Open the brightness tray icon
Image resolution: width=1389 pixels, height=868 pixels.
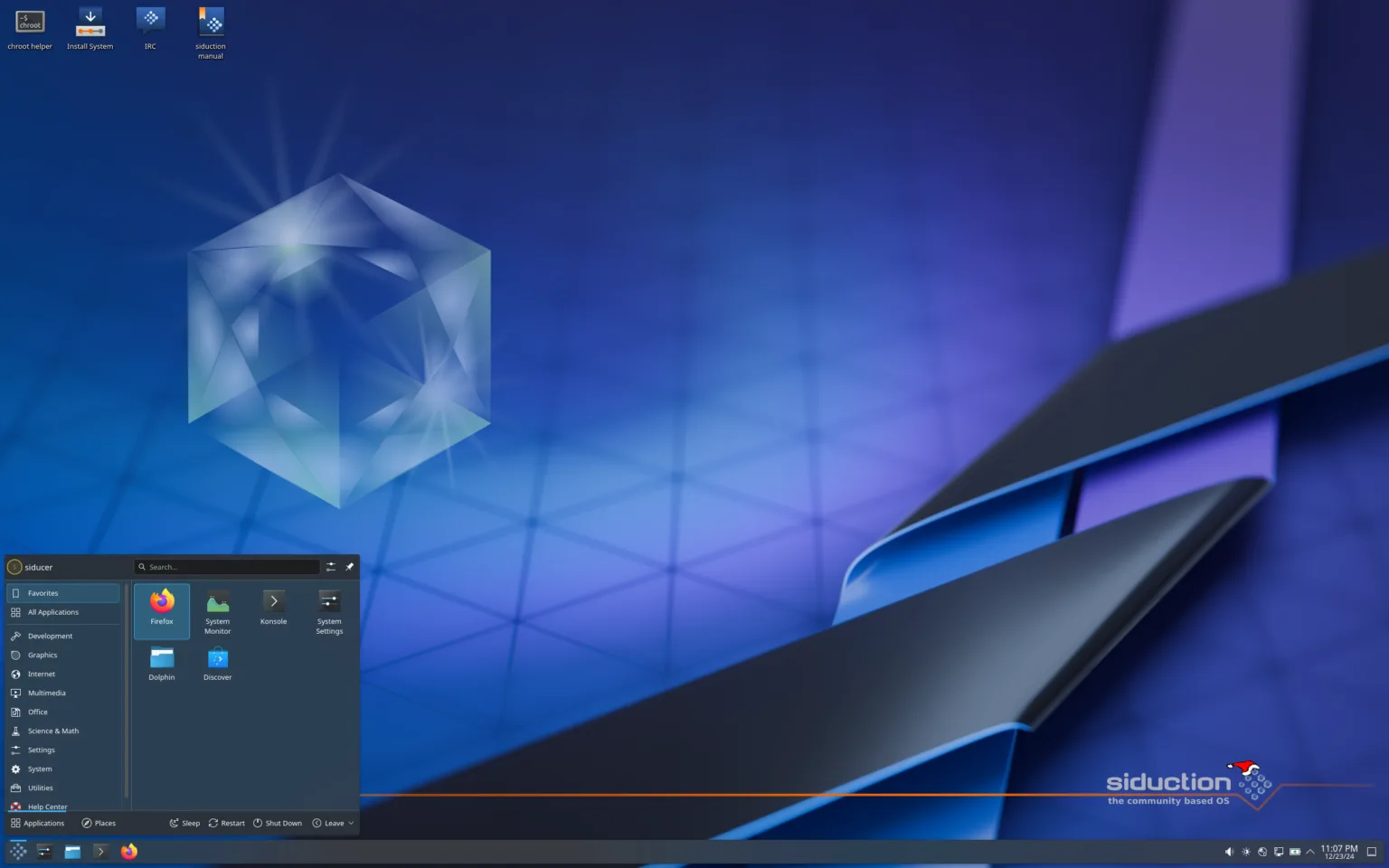click(1246, 852)
